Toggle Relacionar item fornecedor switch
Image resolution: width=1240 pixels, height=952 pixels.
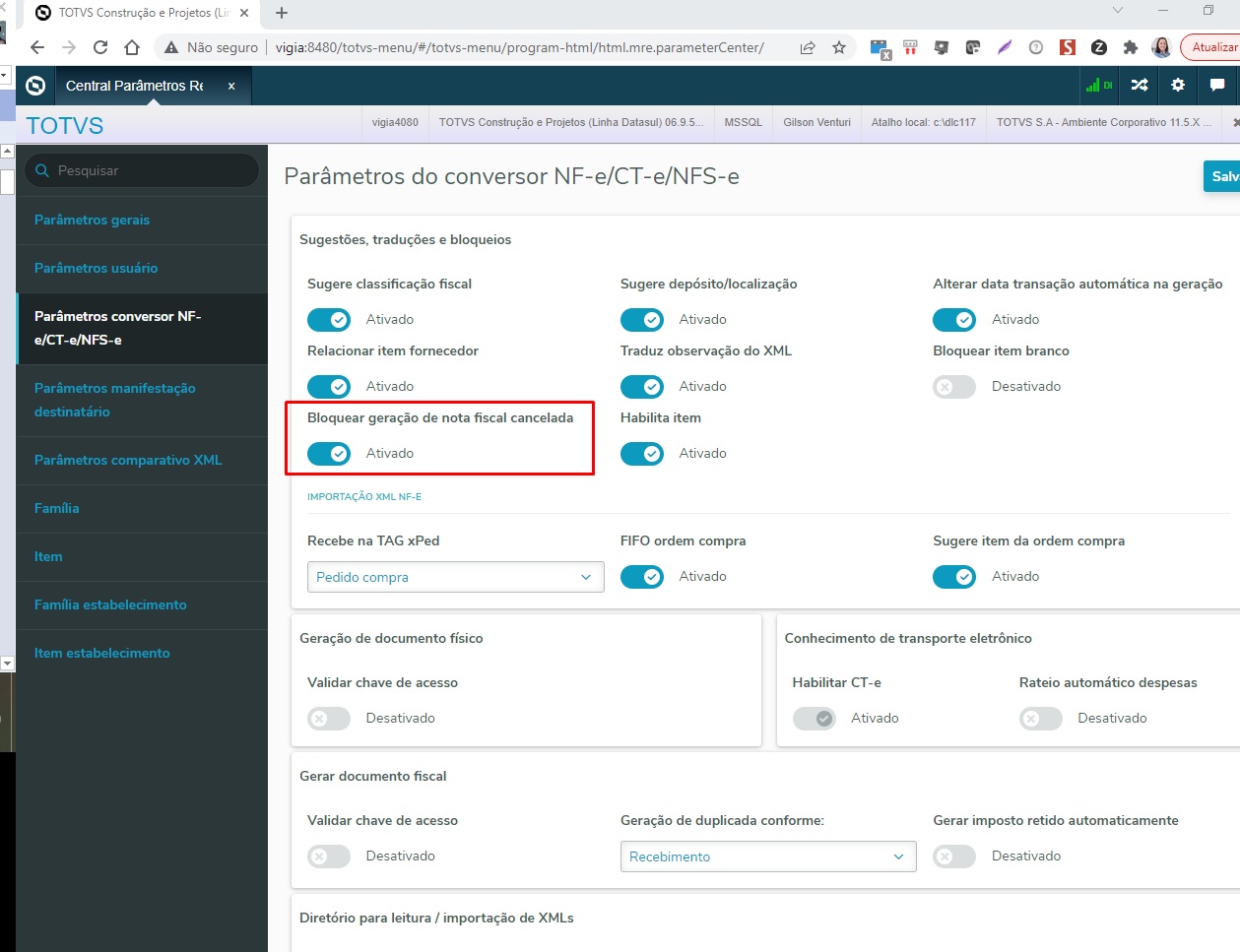(329, 387)
